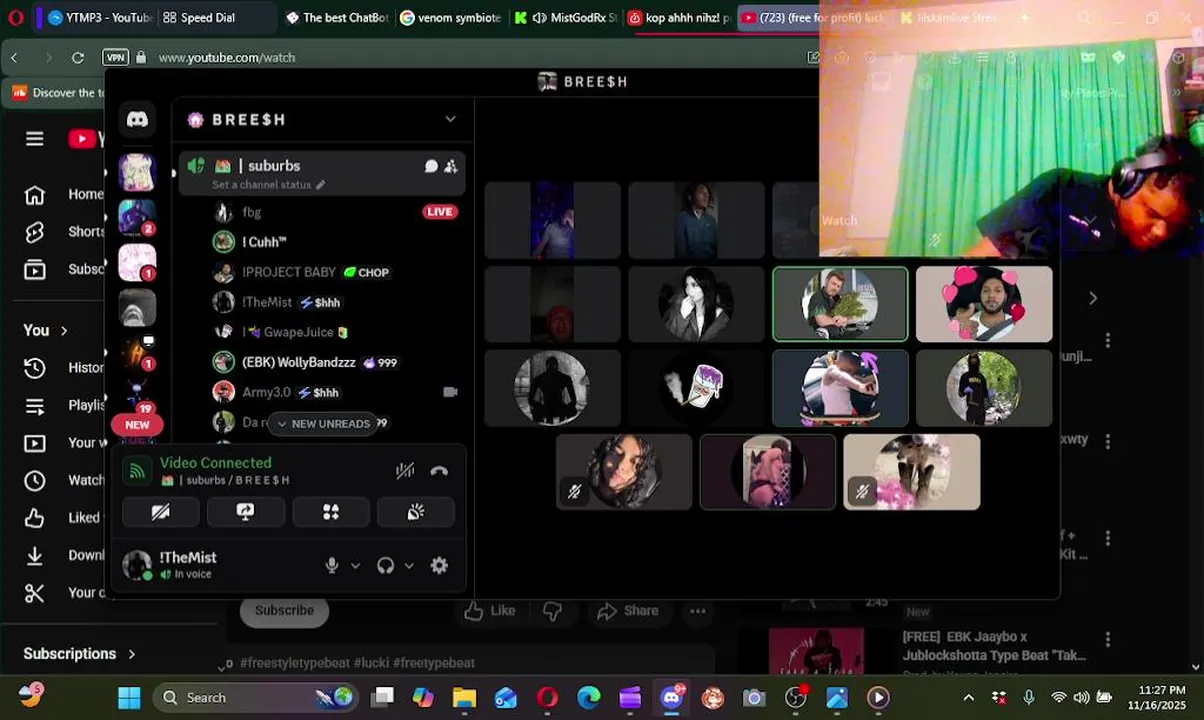The width and height of the screenshot is (1204, 720).
Task: Switch to venom symbiote tab
Action: pyautogui.click(x=451, y=18)
